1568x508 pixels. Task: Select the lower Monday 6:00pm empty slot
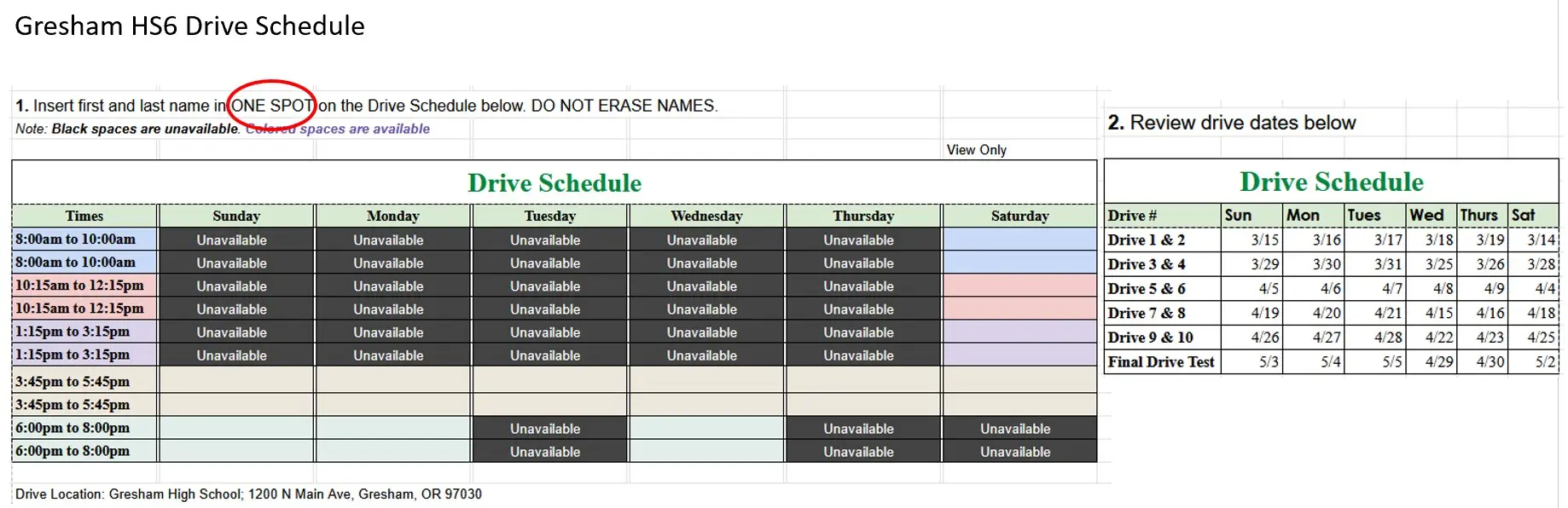(392, 451)
